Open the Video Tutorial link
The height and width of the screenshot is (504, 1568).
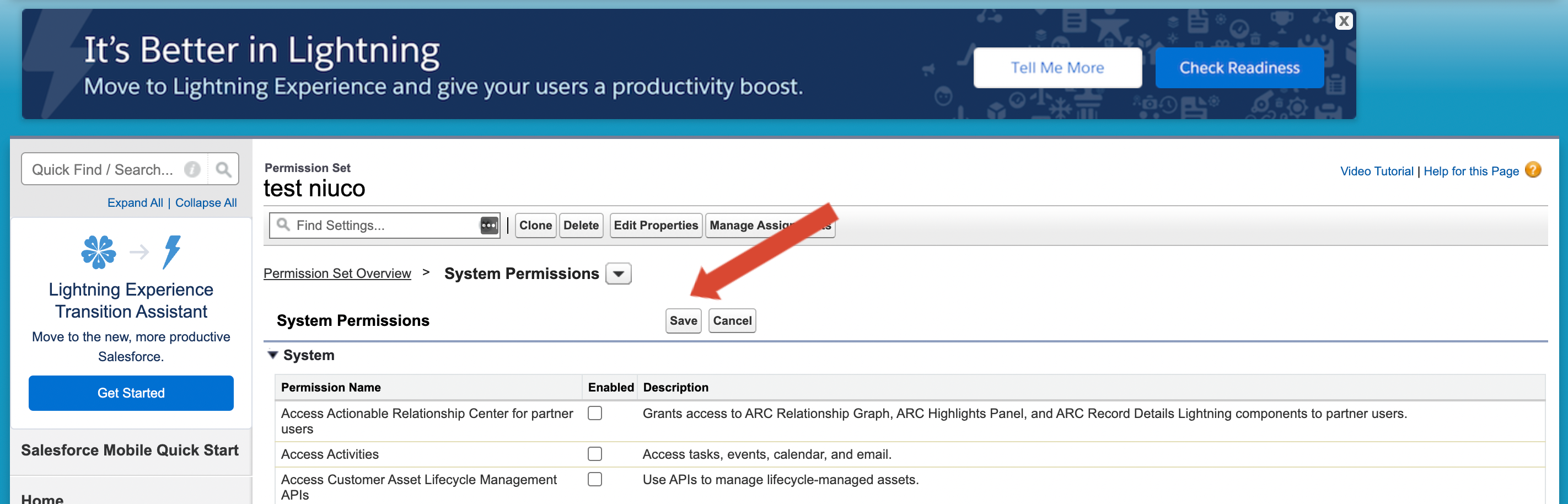click(1376, 171)
